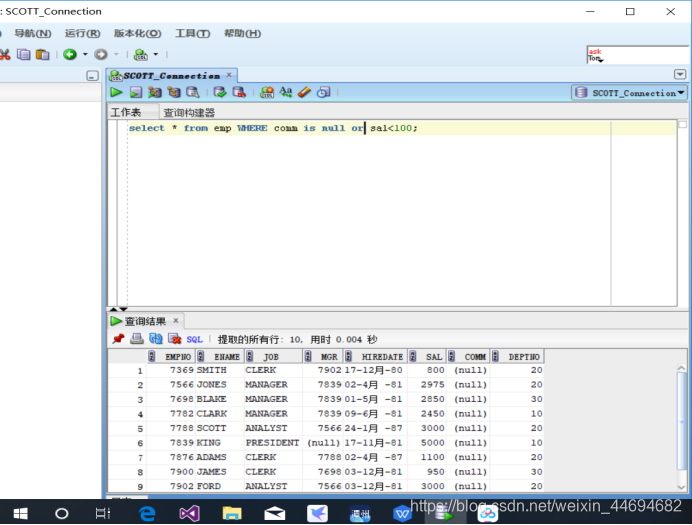The height and width of the screenshot is (525, 692).
Task: Select the PRESIDENT job cell
Action: 272,443
